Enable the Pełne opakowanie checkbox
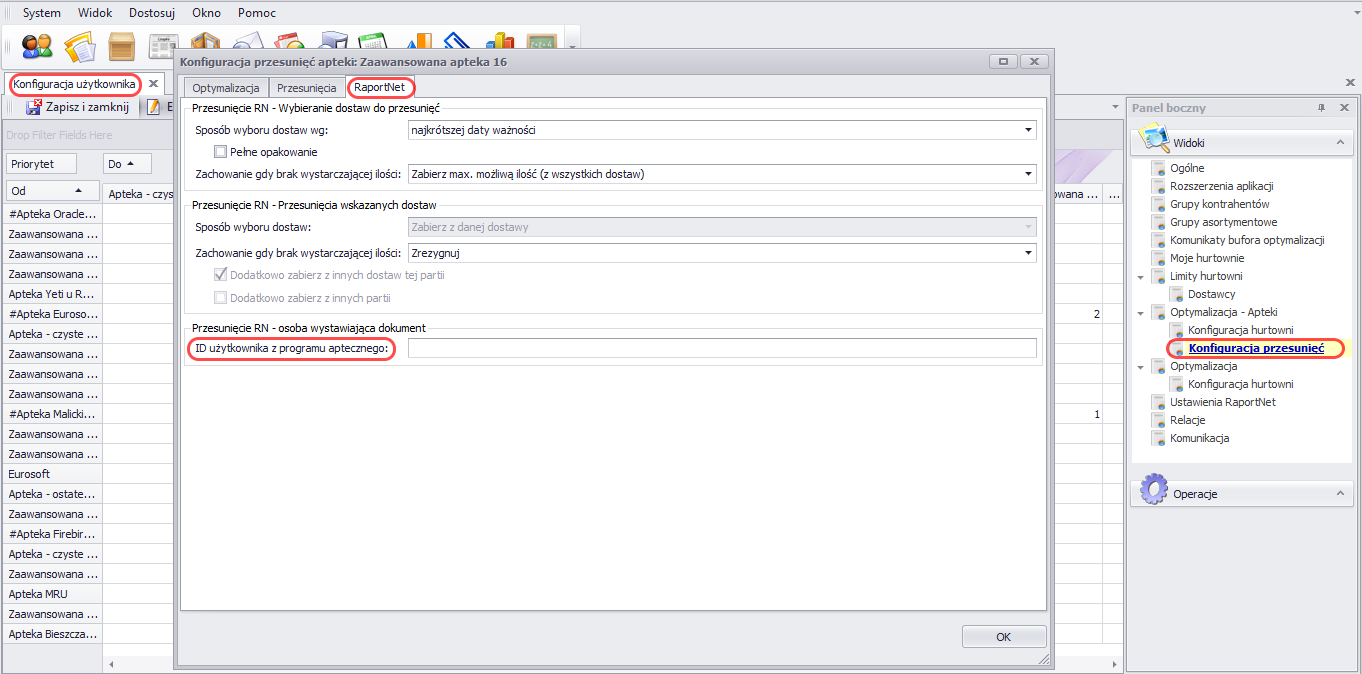Image resolution: width=1362 pixels, height=674 pixels. [x=221, y=152]
